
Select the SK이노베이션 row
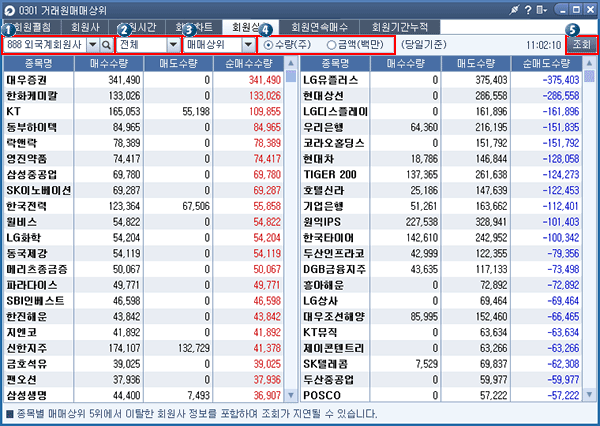[144, 190]
